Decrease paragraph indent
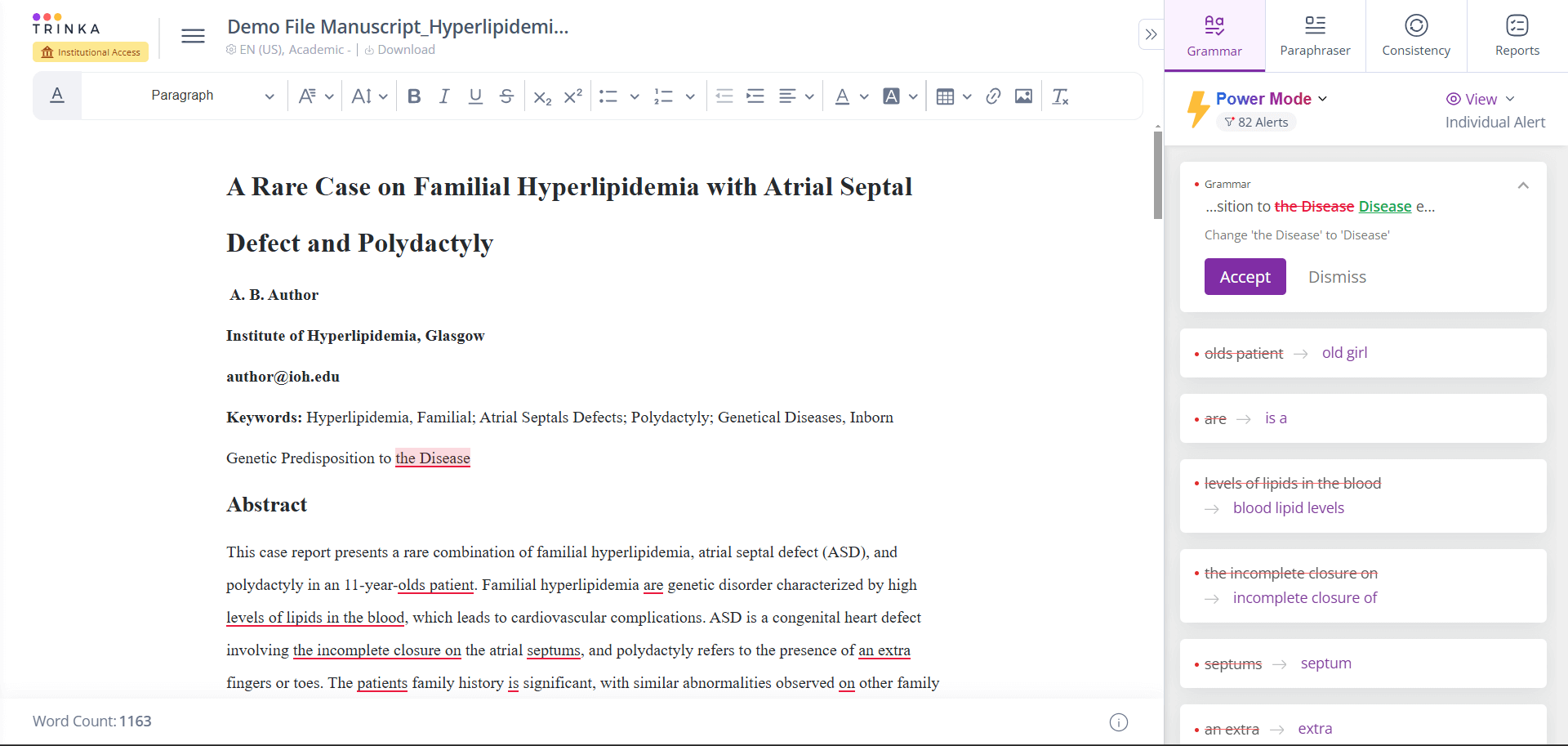The width and height of the screenshot is (1568, 746). click(724, 96)
